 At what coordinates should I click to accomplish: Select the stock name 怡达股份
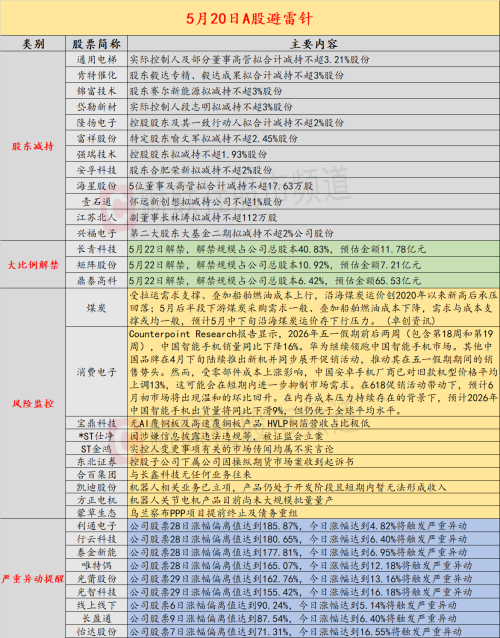[96, 631]
